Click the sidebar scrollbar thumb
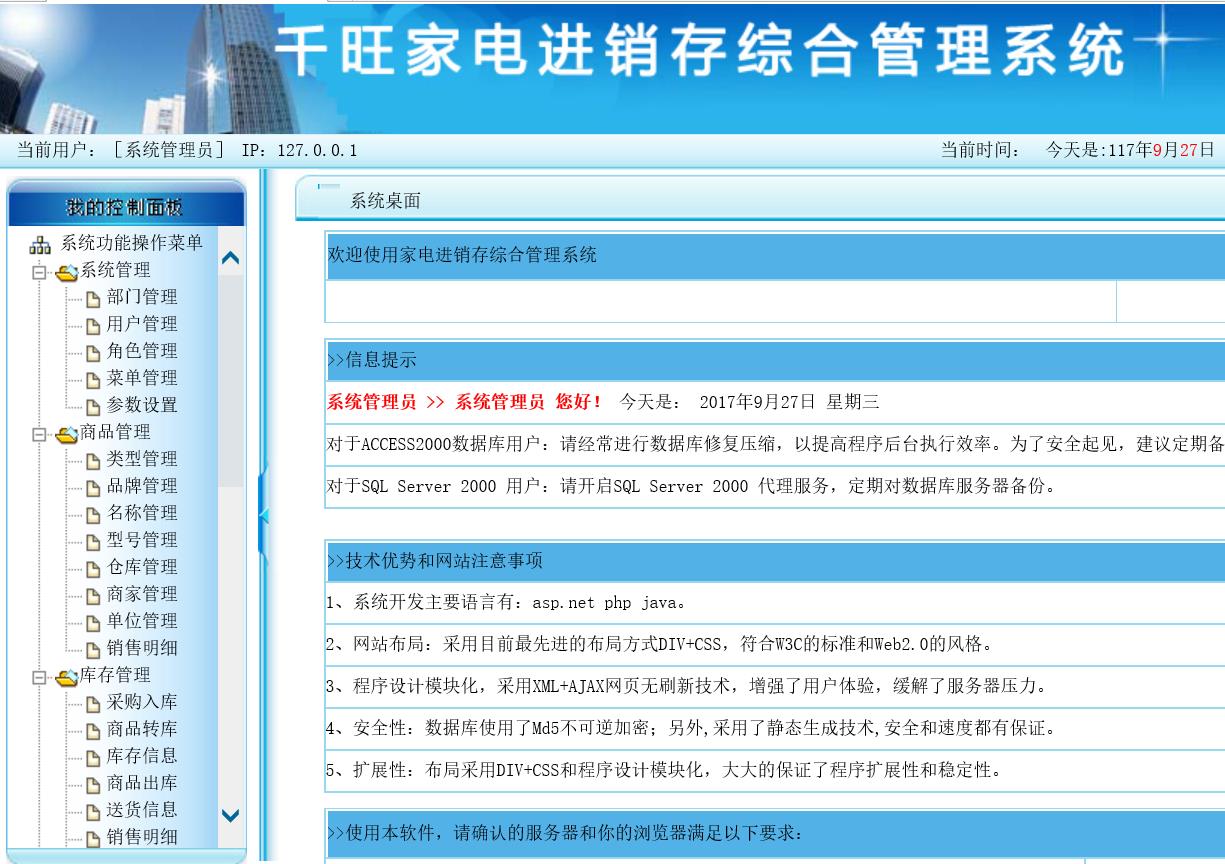This screenshot has width=1225, height=864. tap(231, 381)
